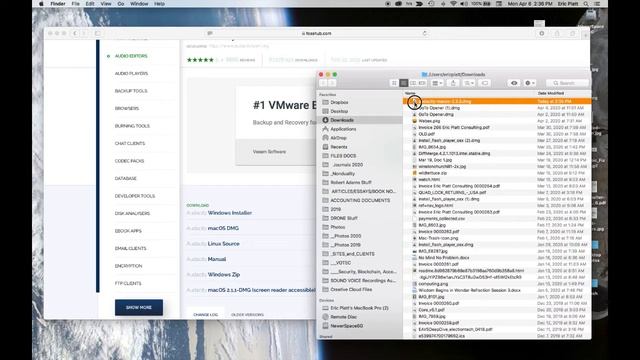Click the macOS DMG download link
This screenshot has height=360, width=640.
click(223, 229)
